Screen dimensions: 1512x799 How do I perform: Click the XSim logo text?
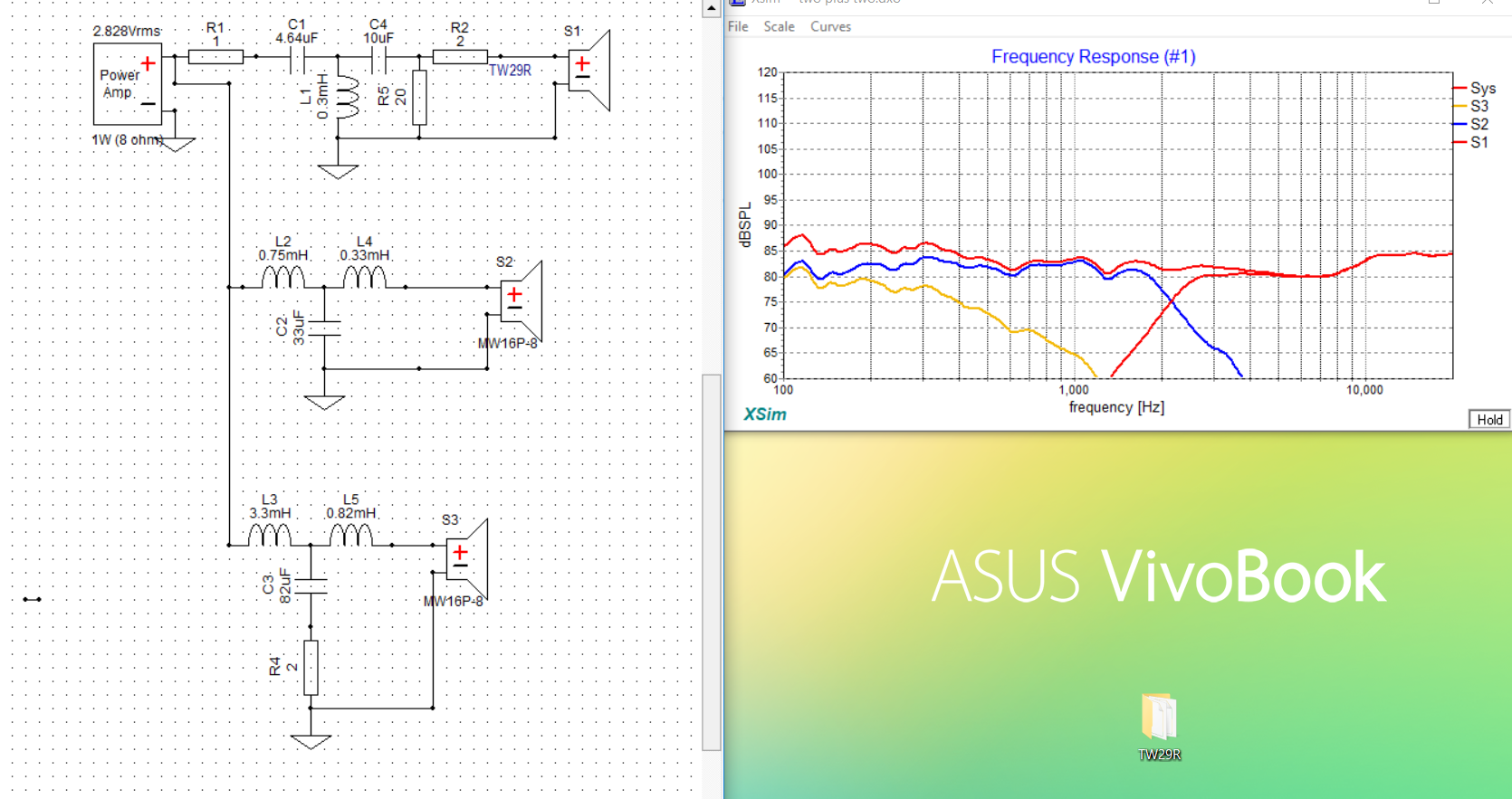pos(765,414)
